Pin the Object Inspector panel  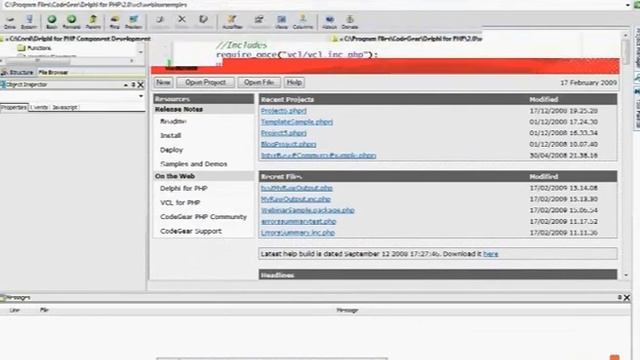[x=133, y=84]
